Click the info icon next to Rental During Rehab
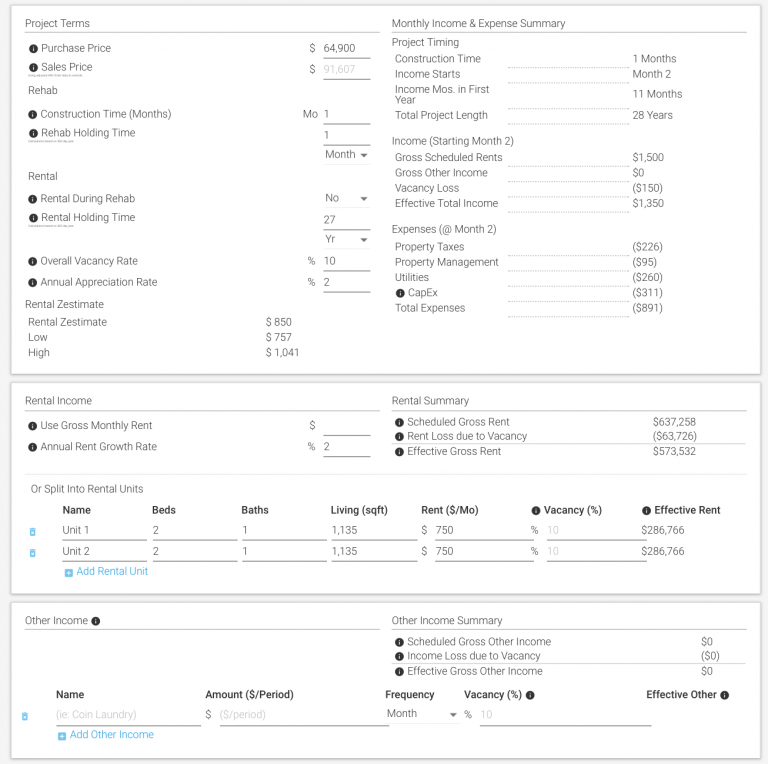The width and height of the screenshot is (768, 764). [32, 199]
